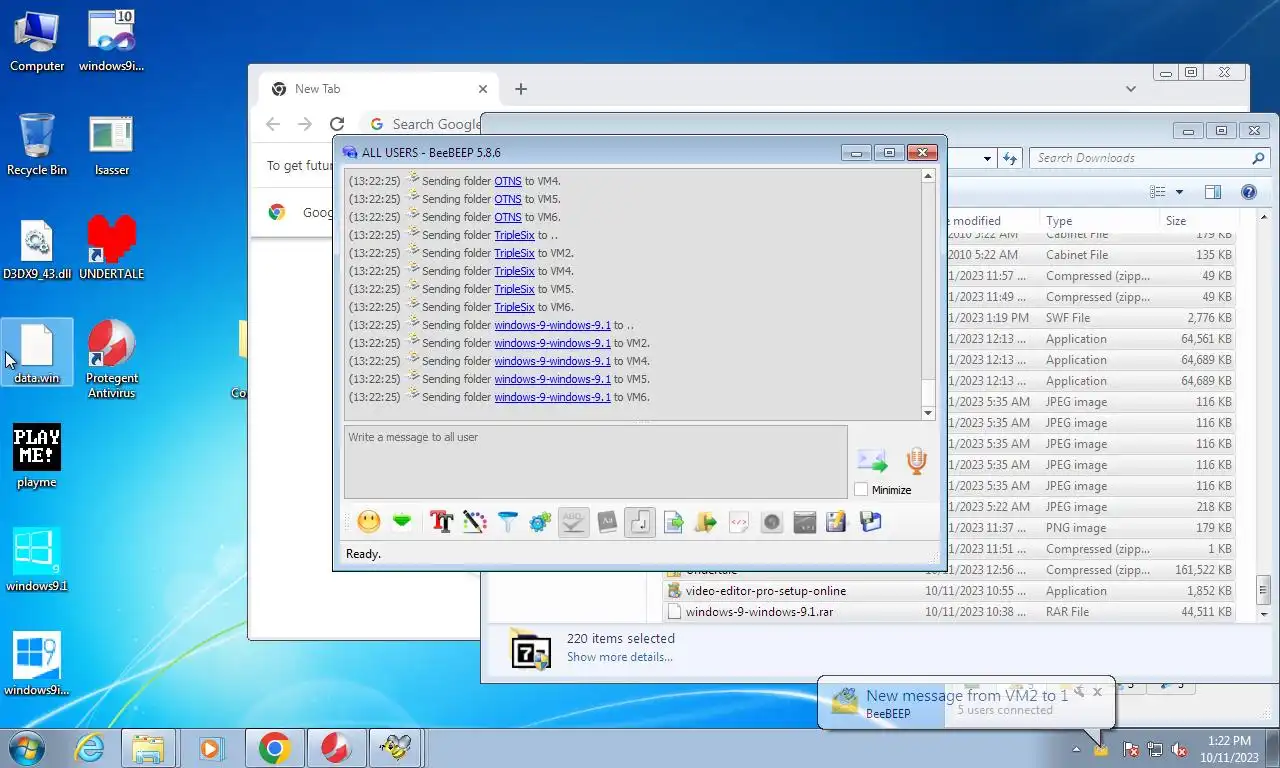Screen dimensions: 1280x768
Task: Sort files by the Type column header
Action: pos(1098,220)
